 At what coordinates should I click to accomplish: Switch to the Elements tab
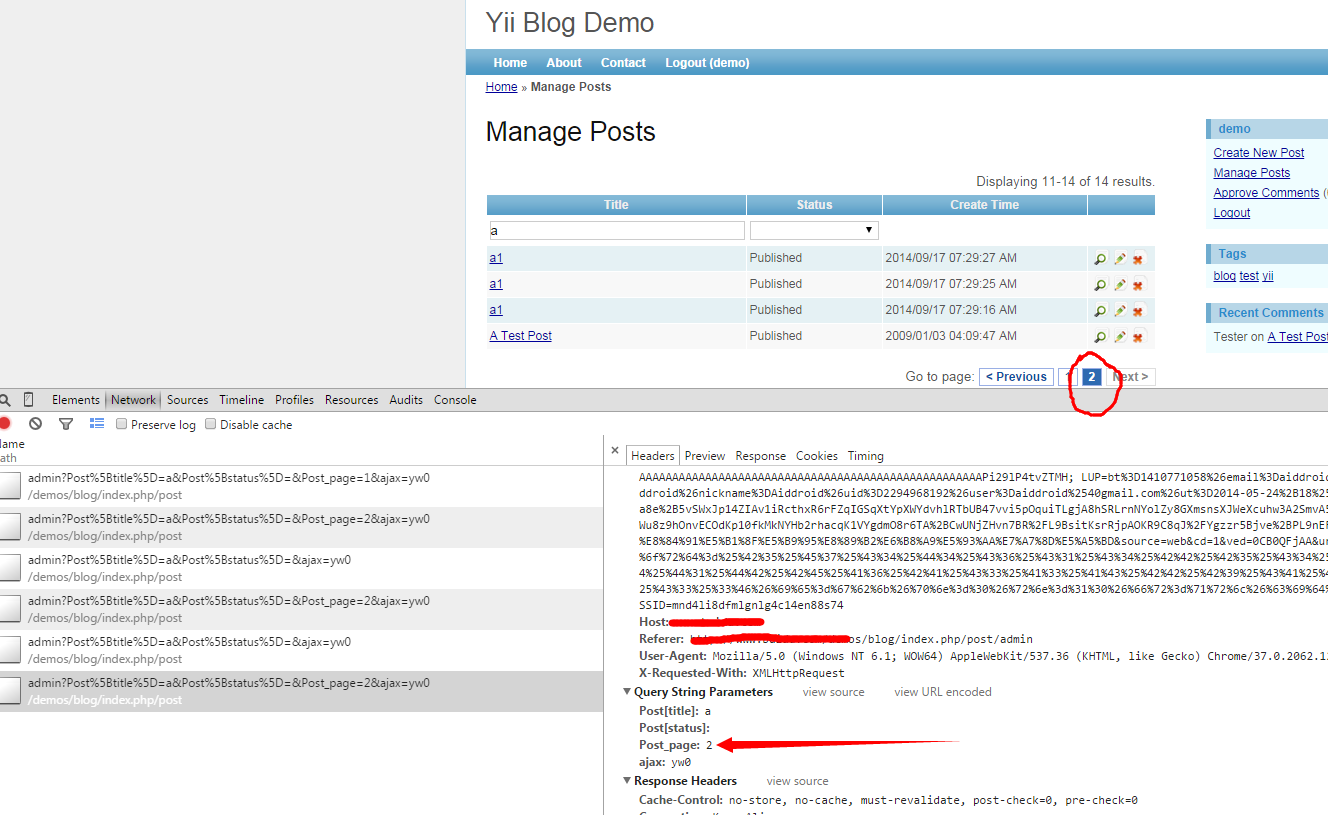pos(76,400)
